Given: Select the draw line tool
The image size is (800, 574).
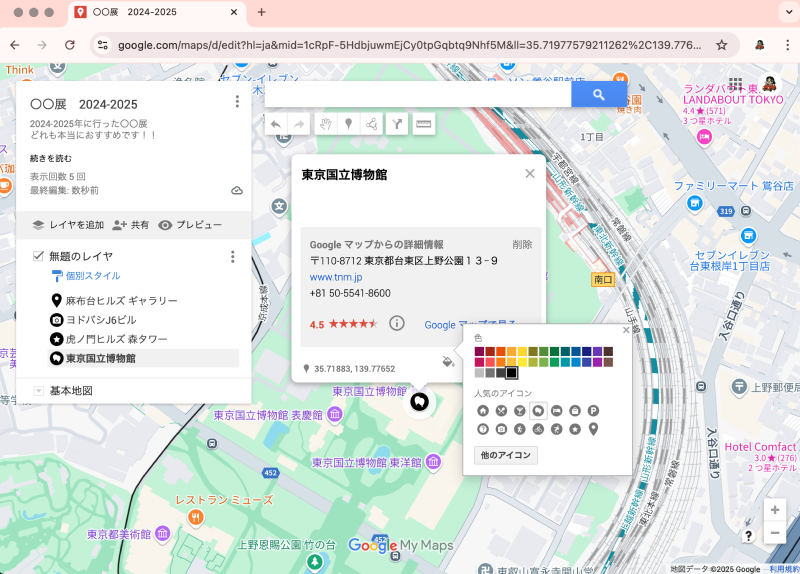Looking at the screenshot, I should [x=372, y=124].
